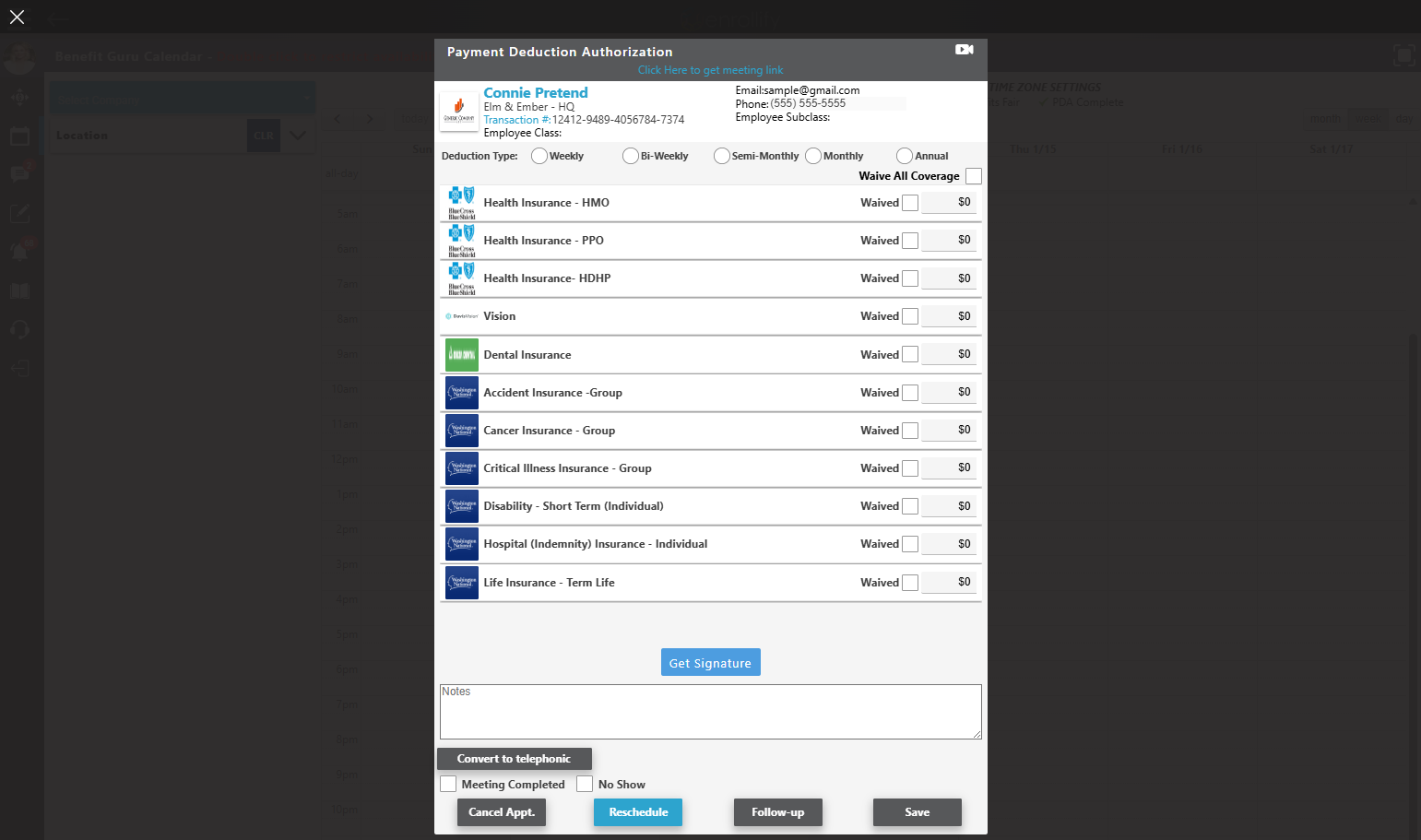Click the Health Insurance - HMO BlueCross logo
This screenshot has width=1421, height=840.
point(462,203)
